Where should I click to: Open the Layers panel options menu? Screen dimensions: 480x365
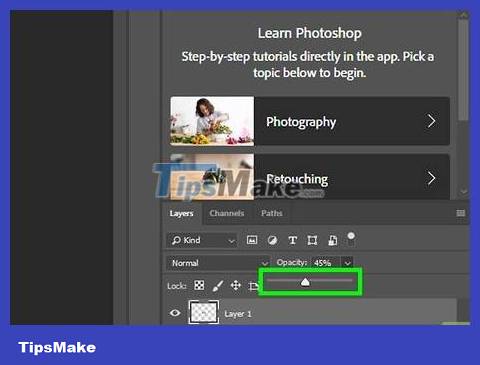461,213
